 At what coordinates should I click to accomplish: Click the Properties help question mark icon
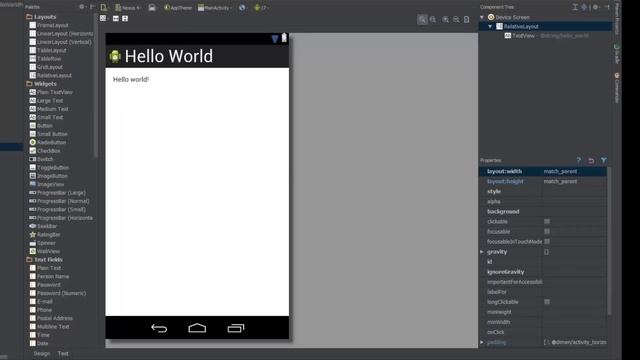[578, 160]
